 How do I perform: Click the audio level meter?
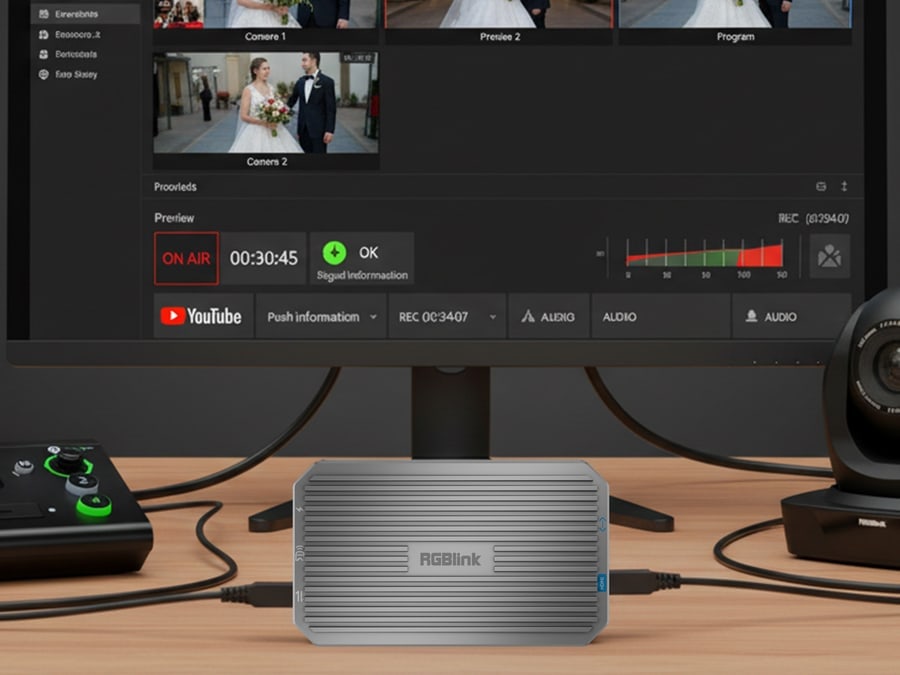point(704,257)
